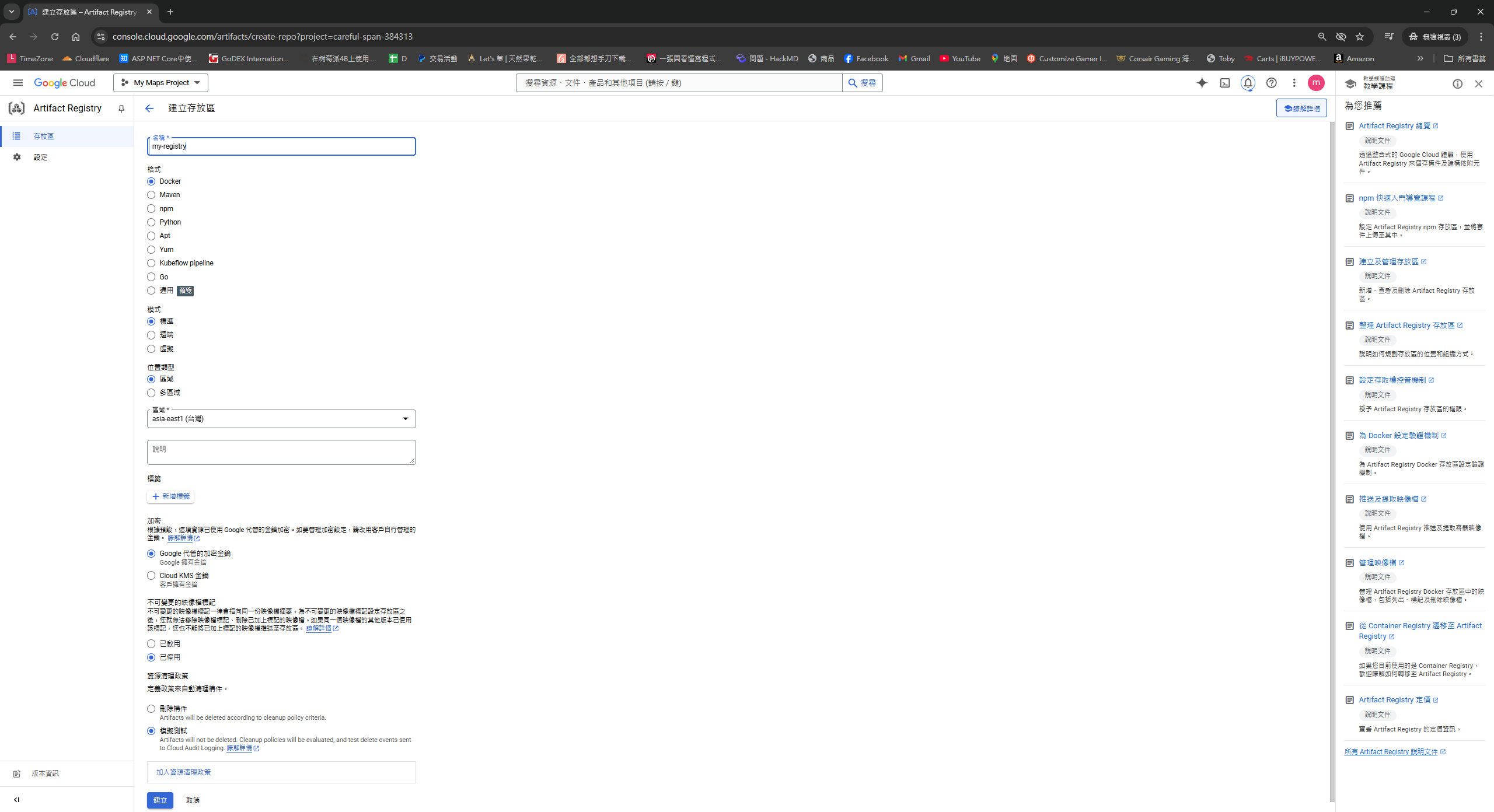
Task: Expand the 區域 asia-east1 dropdown
Action: pyautogui.click(x=281, y=419)
